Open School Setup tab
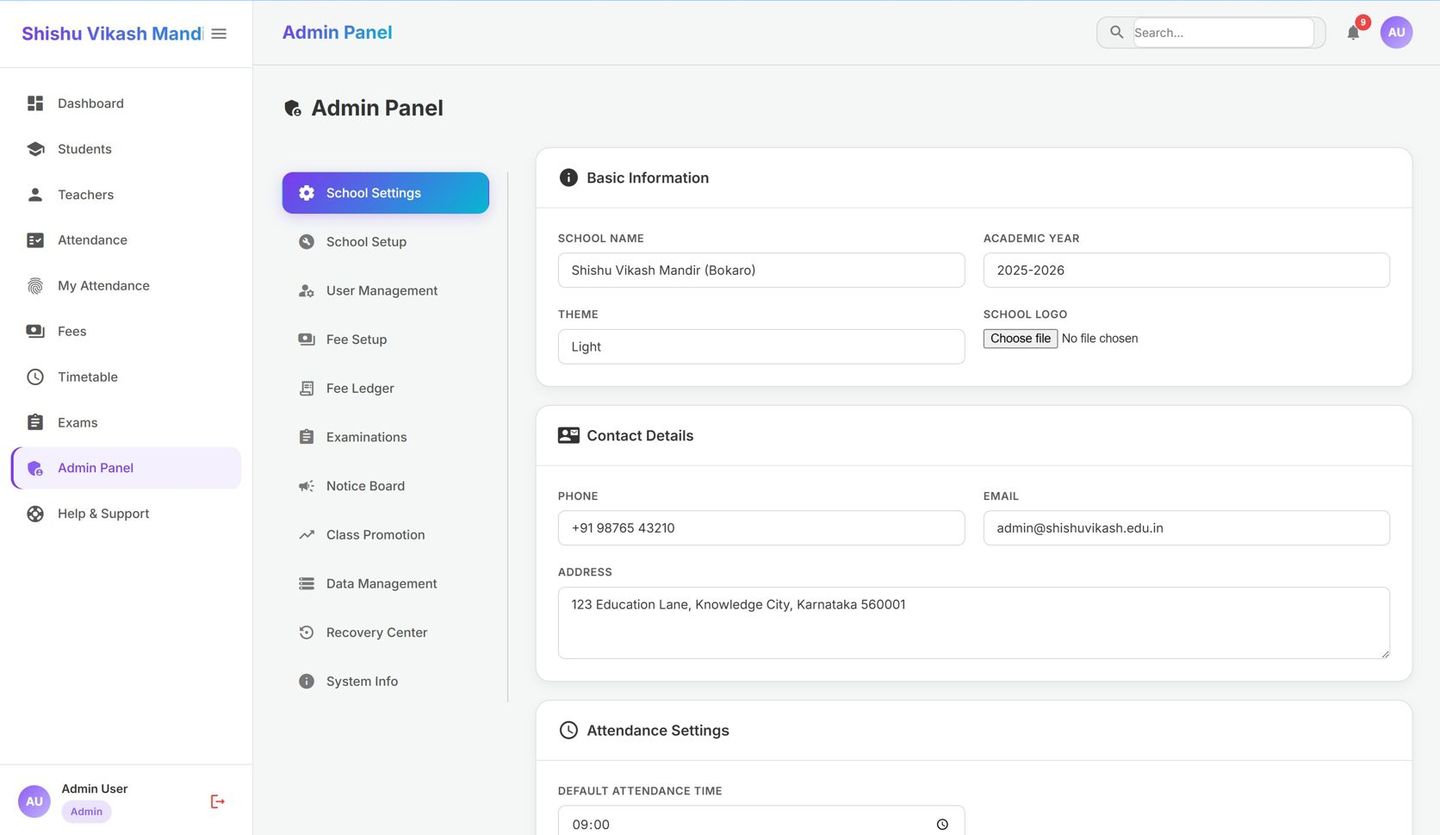The width and height of the screenshot is (1440, 835). pyautogui.click(x=385, y=242)
